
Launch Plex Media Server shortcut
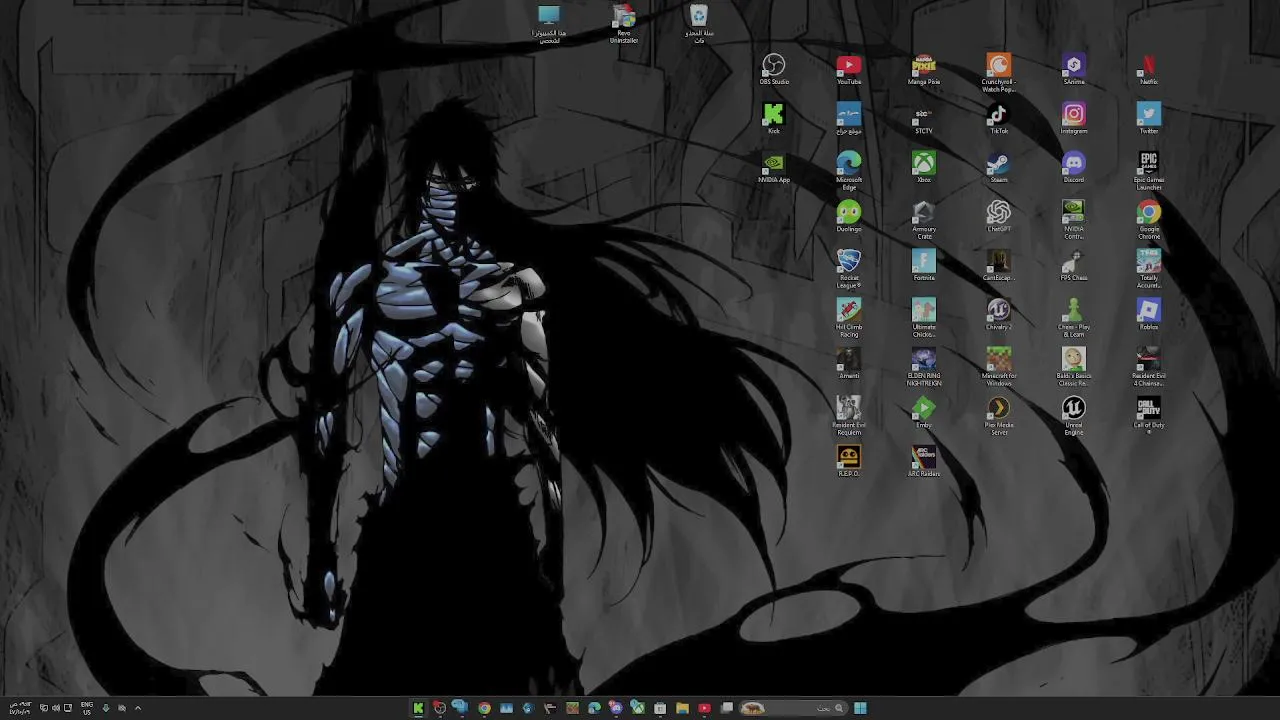[x=999, y=416]
